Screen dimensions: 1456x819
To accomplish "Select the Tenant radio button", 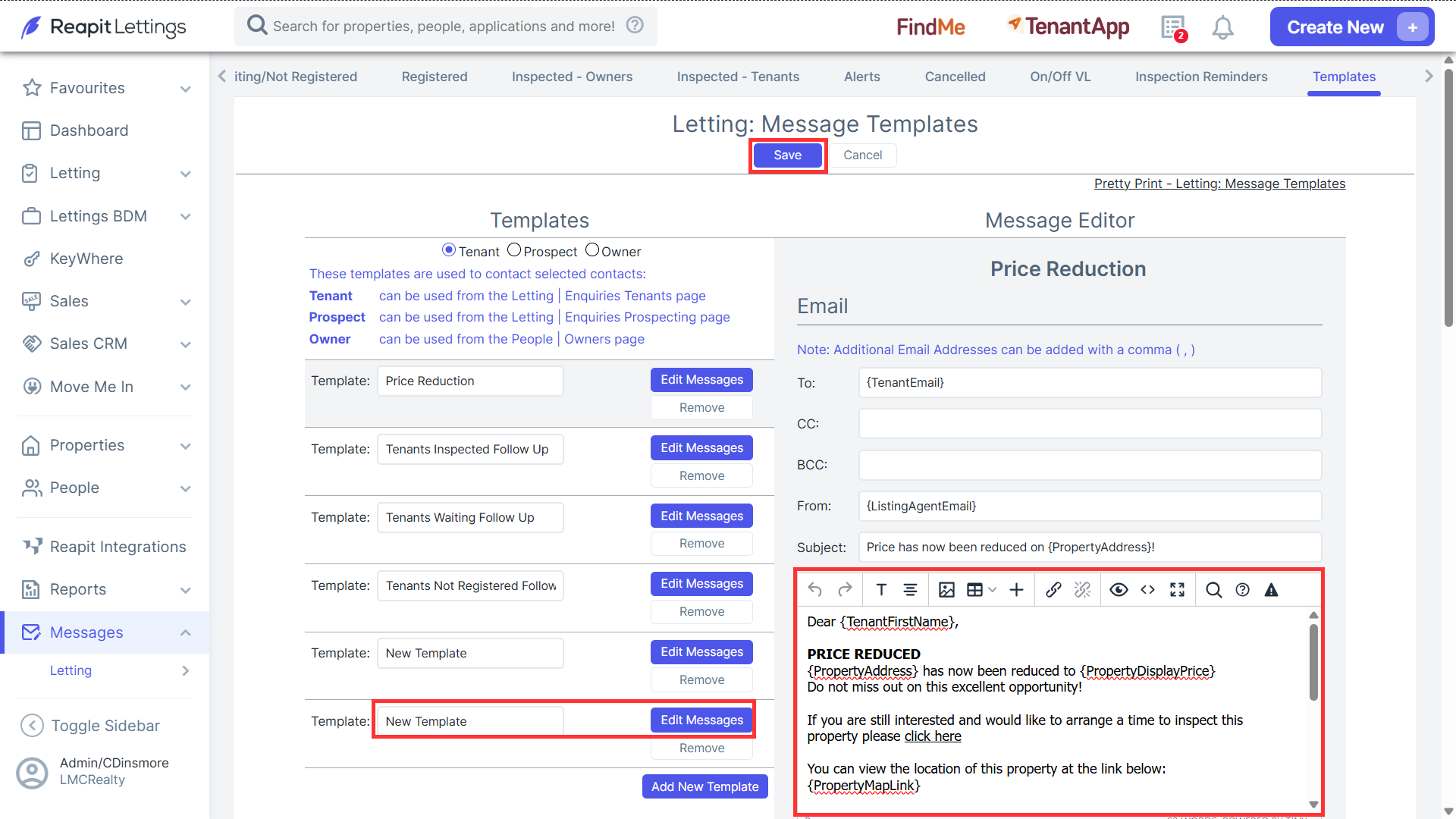I will tap(449, 250).
